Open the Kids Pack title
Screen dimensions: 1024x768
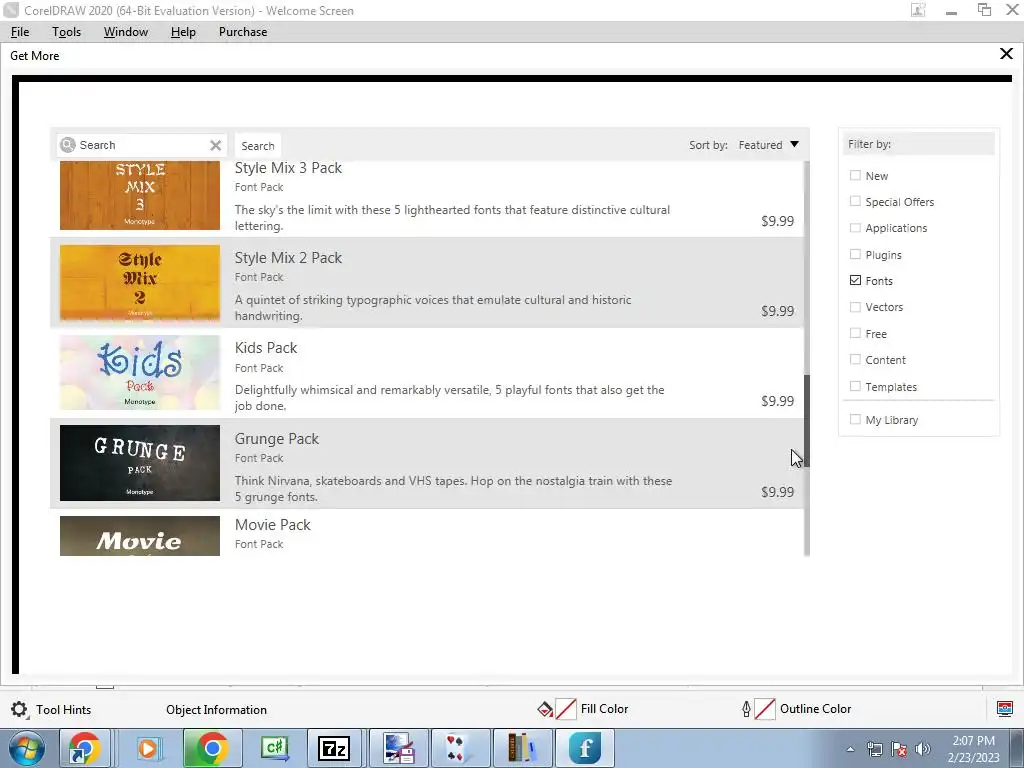(x=266, y=348)
